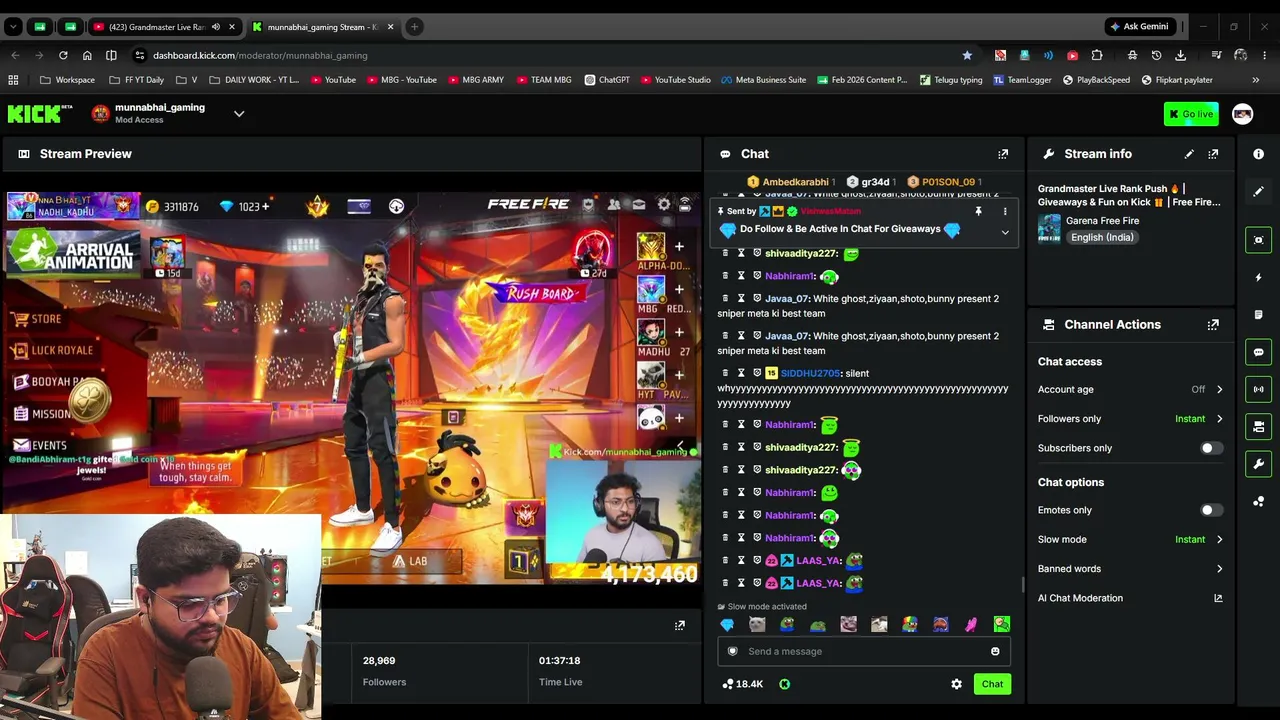Expand the Stream Preview pop-out icon below the video
The height and width of the screenshot is (720, 1280).
(680, 626)
